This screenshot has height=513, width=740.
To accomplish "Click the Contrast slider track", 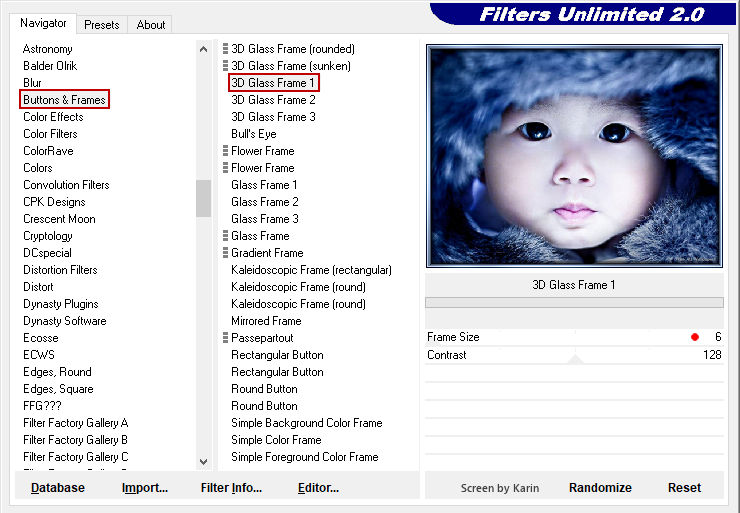I will pyautogui.click(x=574, y=355).
